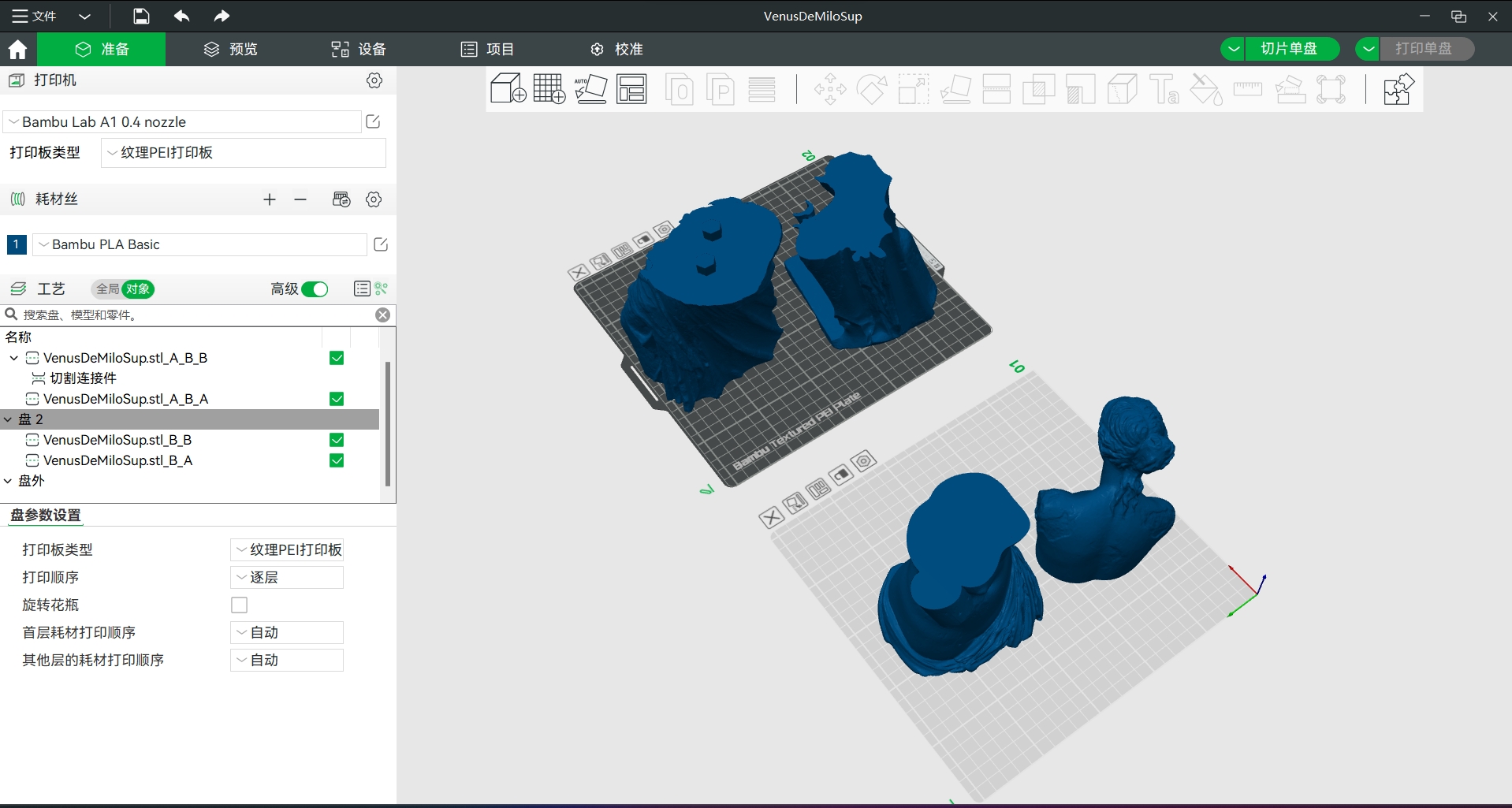1512x808 pixels.
Task: Open the slice options dropdown arrow
Action: coord(1234,49)
